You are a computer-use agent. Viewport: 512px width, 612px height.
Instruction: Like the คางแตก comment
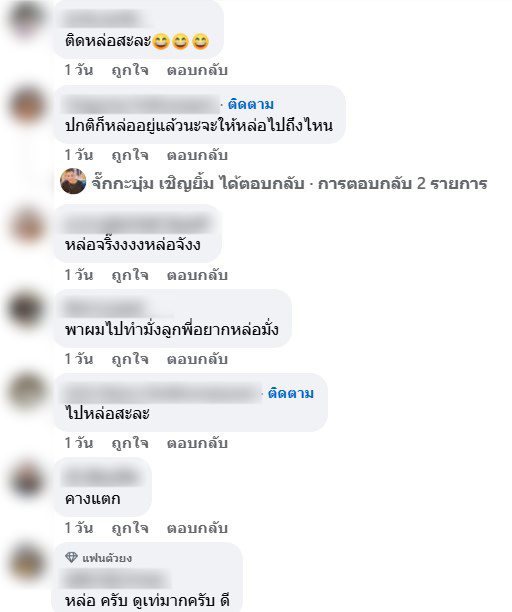130,528
